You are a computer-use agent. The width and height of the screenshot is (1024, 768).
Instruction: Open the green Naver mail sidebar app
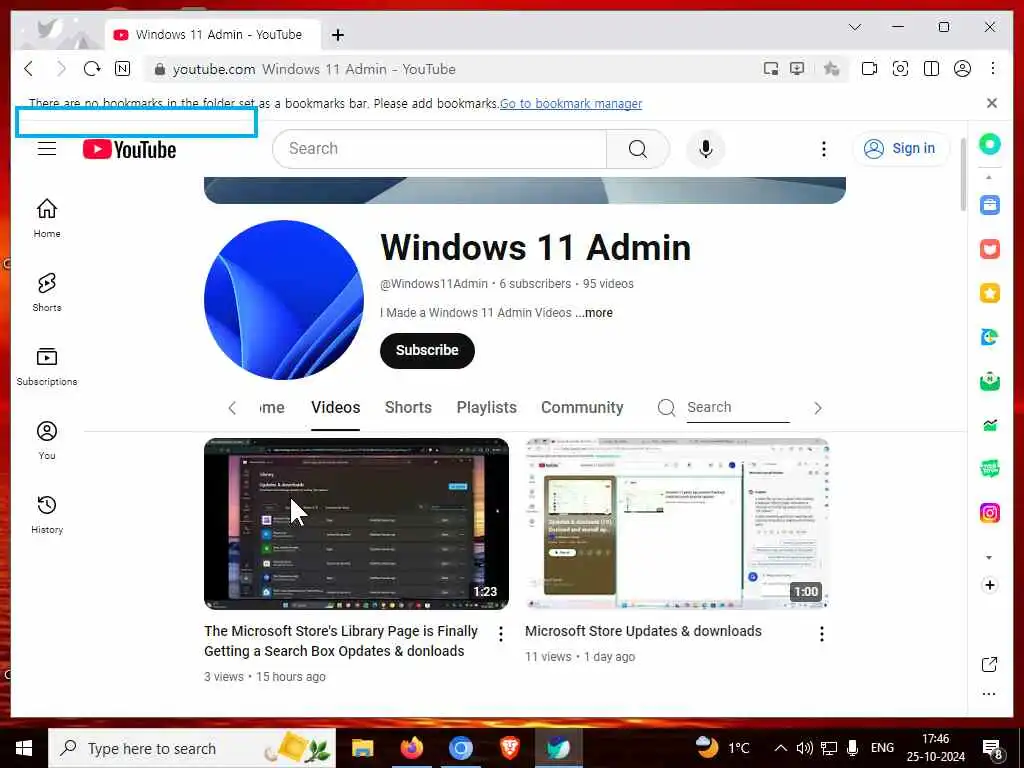pyautogui.click(x=989, y=381)
